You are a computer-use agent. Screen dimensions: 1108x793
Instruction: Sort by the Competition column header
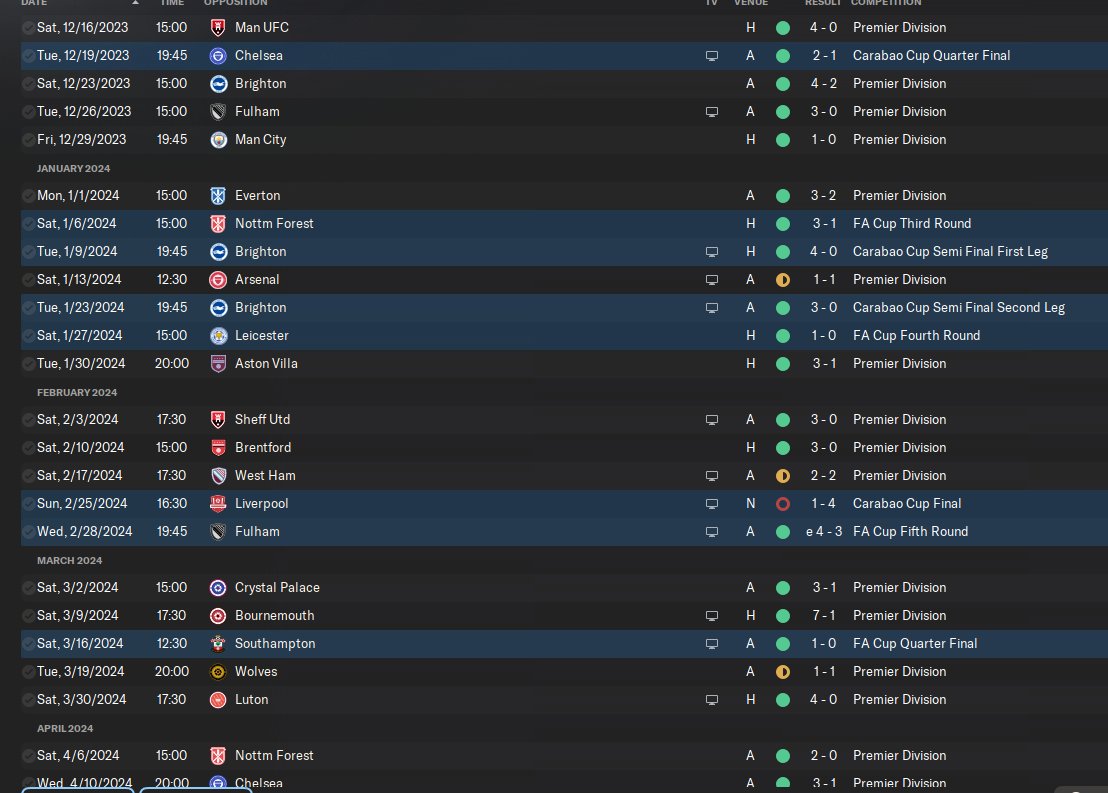(x=886, y=3)
